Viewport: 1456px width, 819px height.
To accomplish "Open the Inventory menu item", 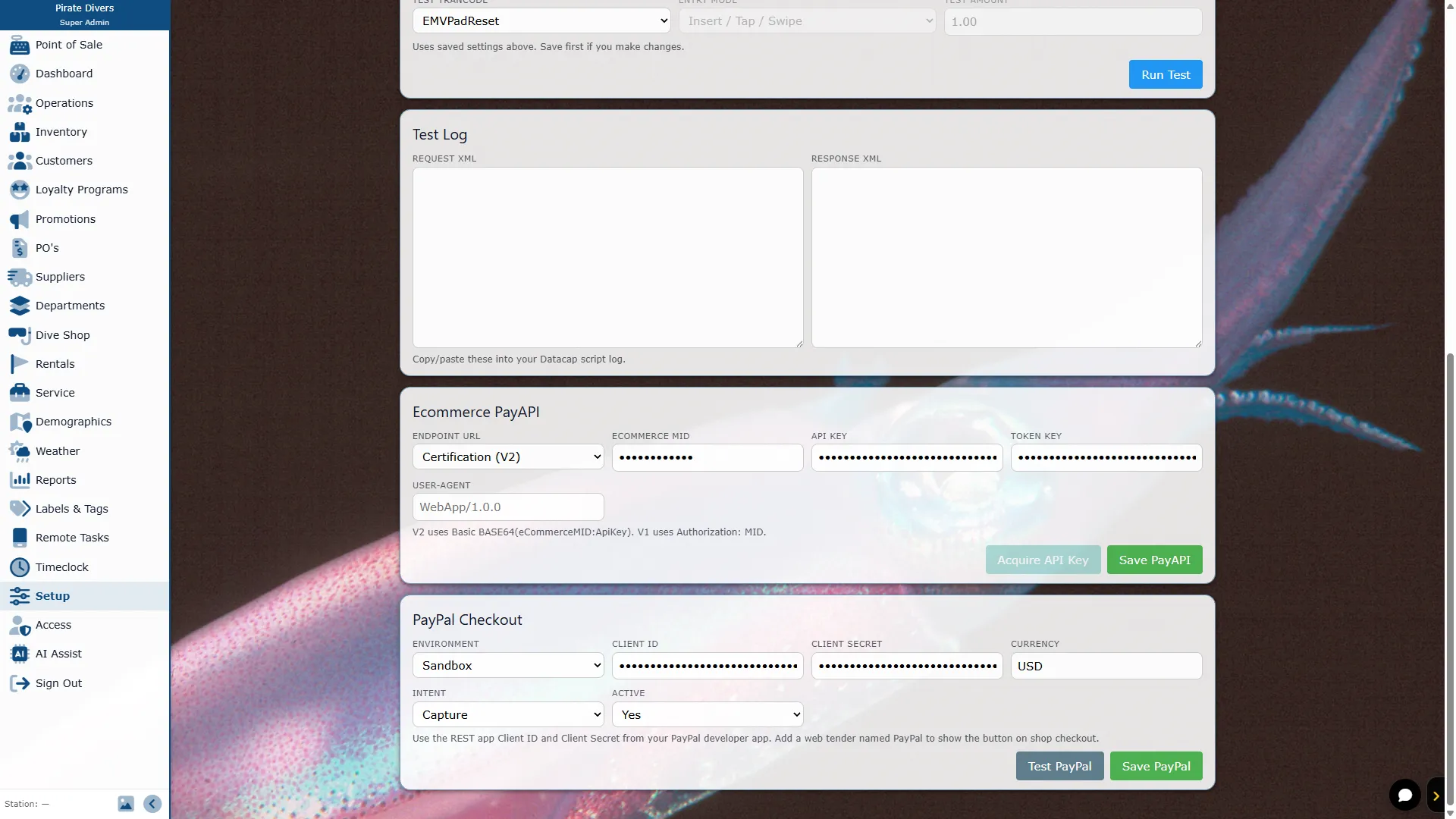I will pyautogui.click(x=85, y=132).
